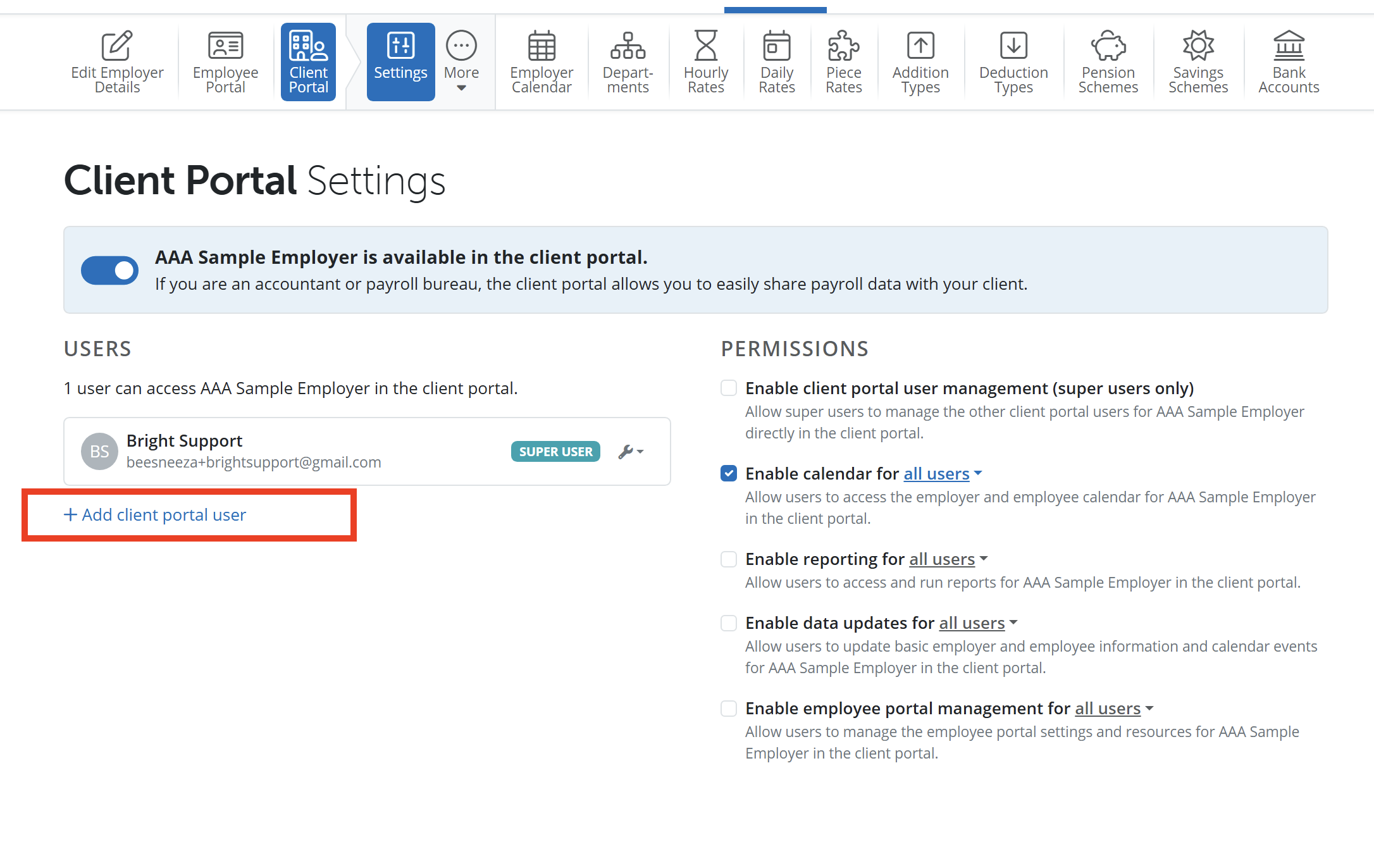The height and width of the screenshot is (868, 1374).
Task: Check Enable data updates checkbox
Action: [729, 623]
